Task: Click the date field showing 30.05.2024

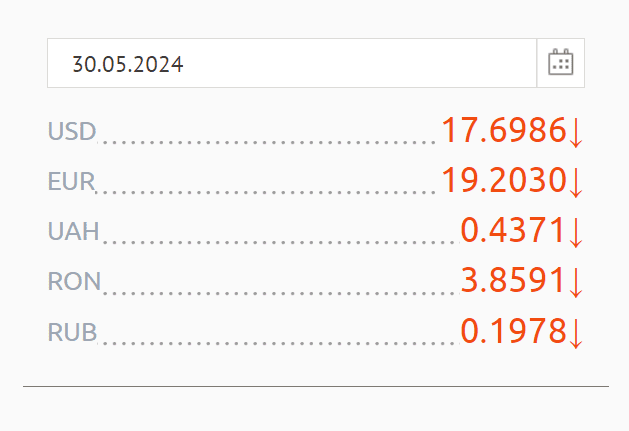Action: tap(290, 63)
